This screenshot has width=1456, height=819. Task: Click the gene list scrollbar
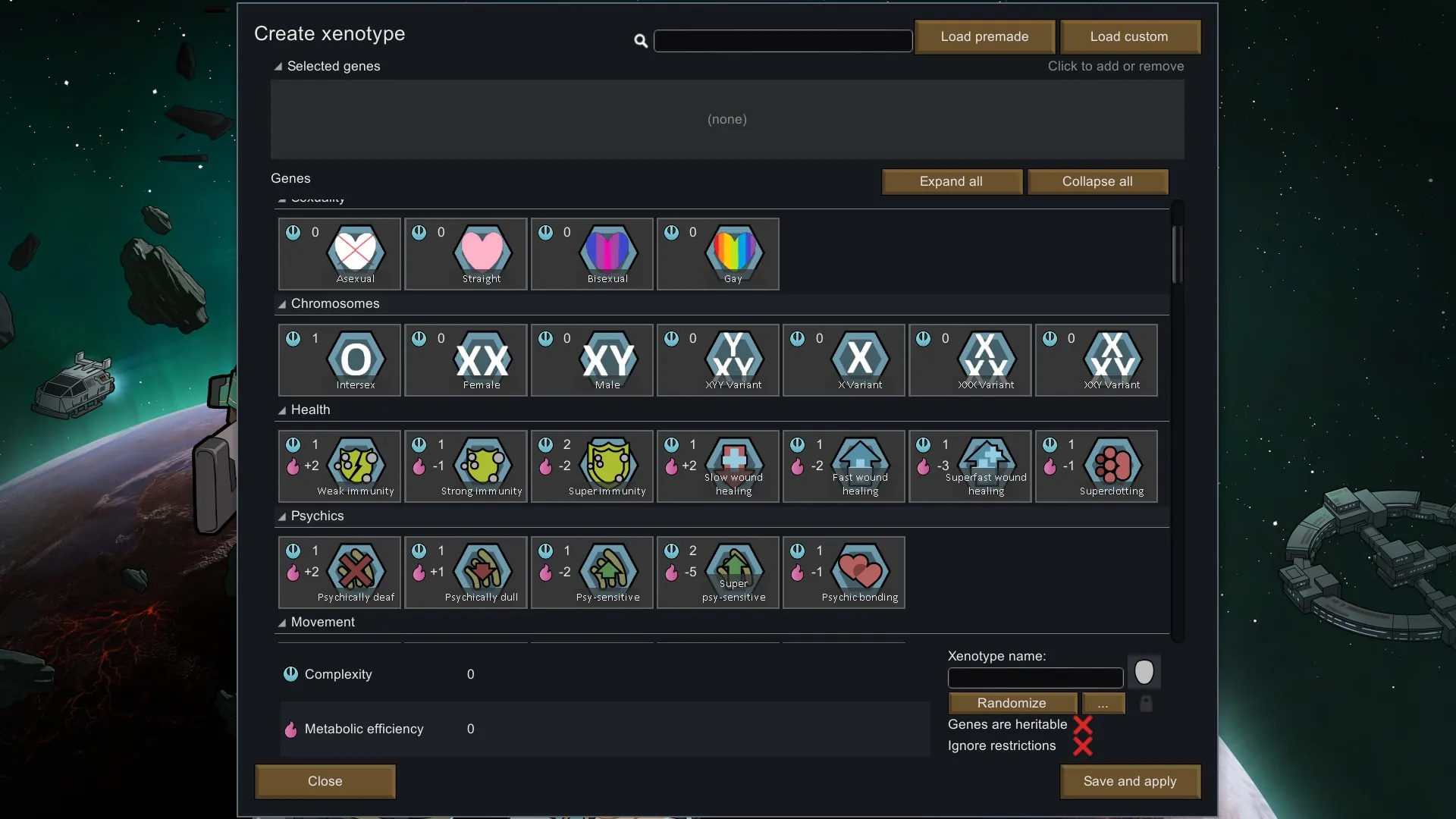tap(1177, 254)
